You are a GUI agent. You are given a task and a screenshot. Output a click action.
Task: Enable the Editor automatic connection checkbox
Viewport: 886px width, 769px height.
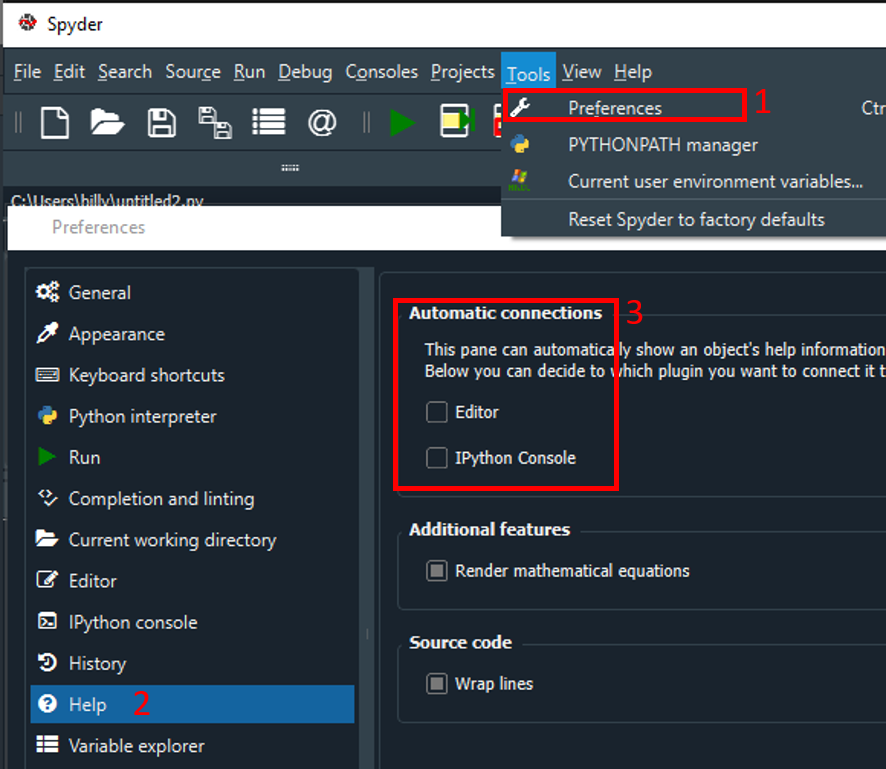(x=437, y=412)
